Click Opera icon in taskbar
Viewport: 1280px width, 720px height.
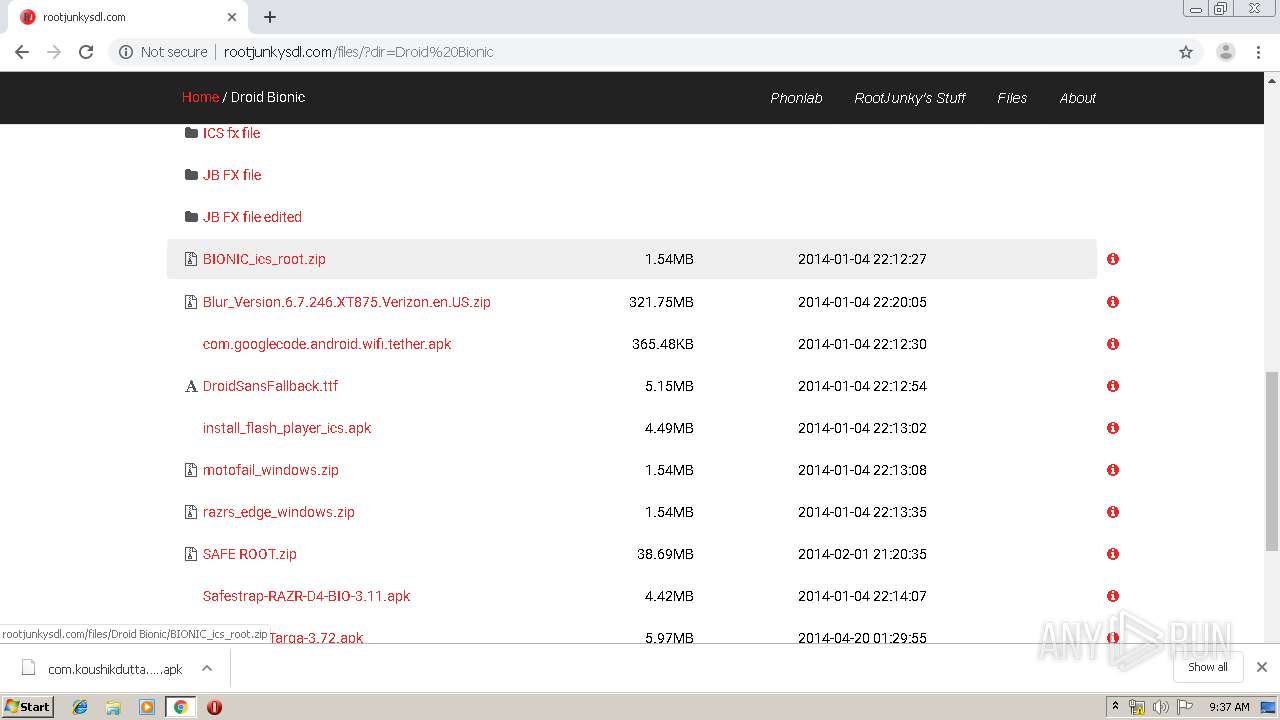click(x=214, y=707)
